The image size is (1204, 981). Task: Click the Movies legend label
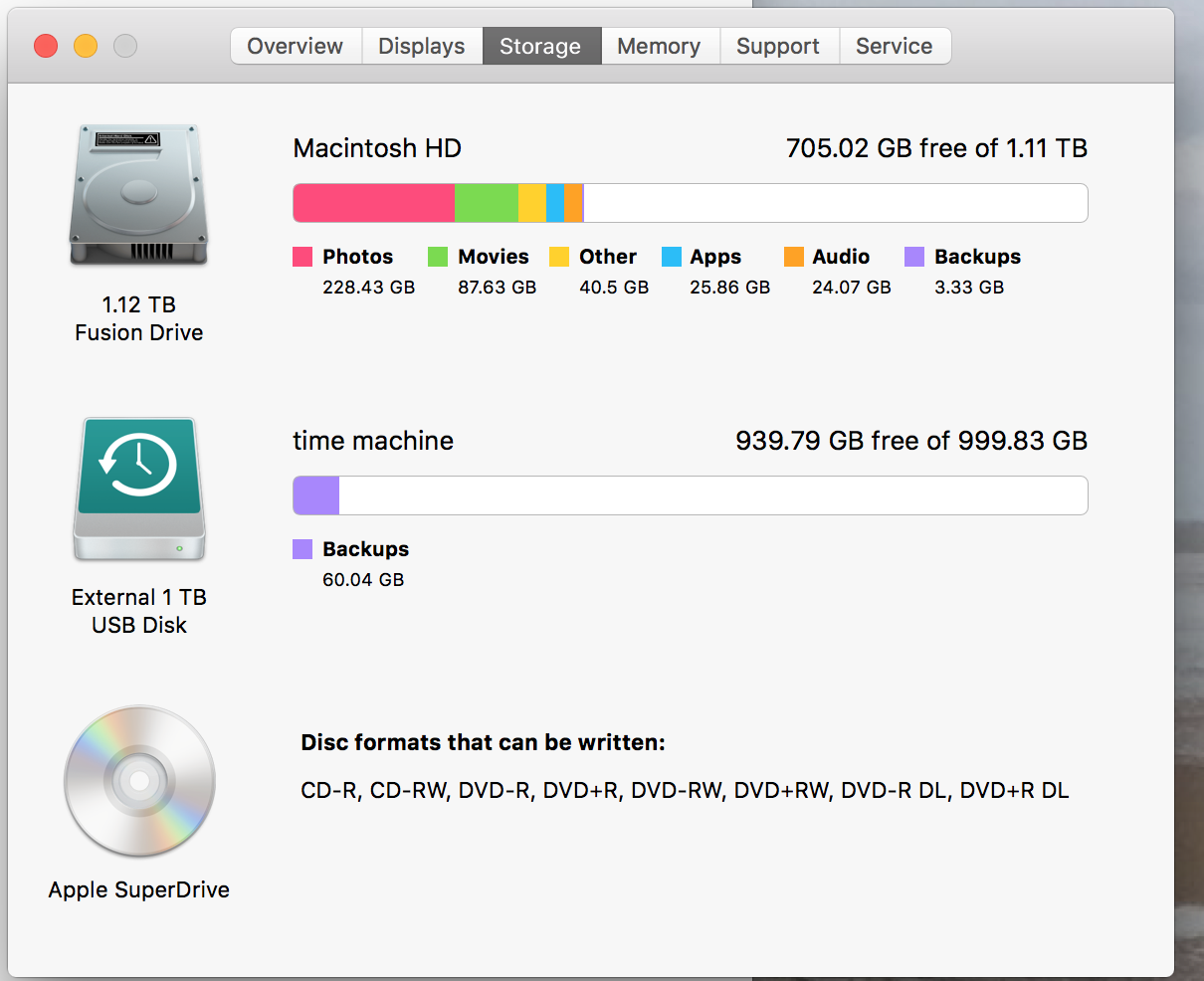pyautogui.click(x=494, y=257)
